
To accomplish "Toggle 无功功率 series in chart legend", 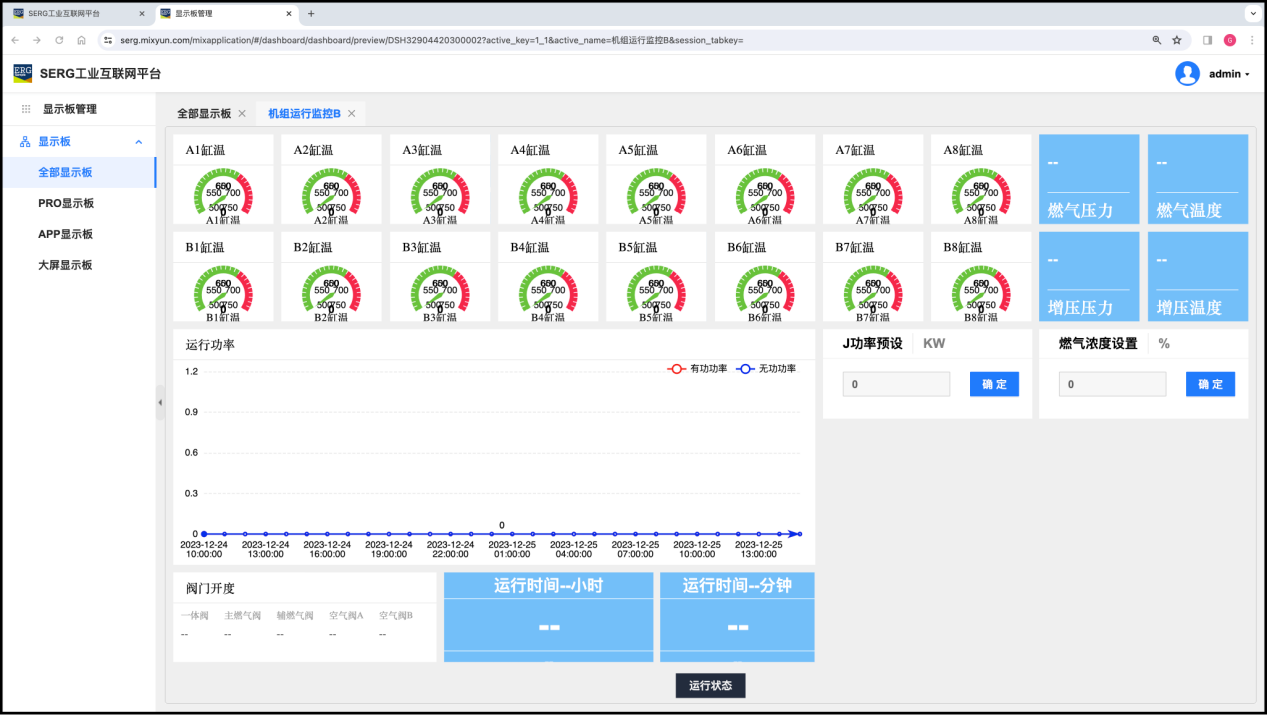I will (766, 369).
